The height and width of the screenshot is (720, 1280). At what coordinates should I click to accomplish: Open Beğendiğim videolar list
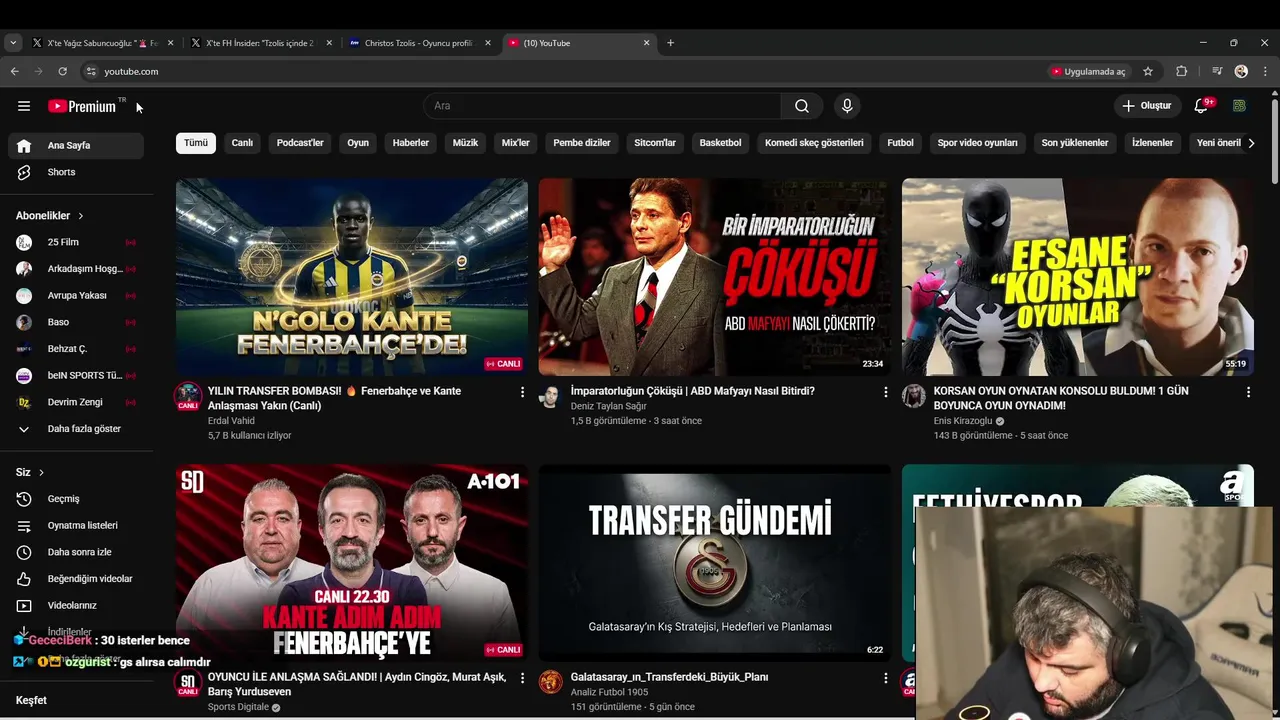pos(76,579)
